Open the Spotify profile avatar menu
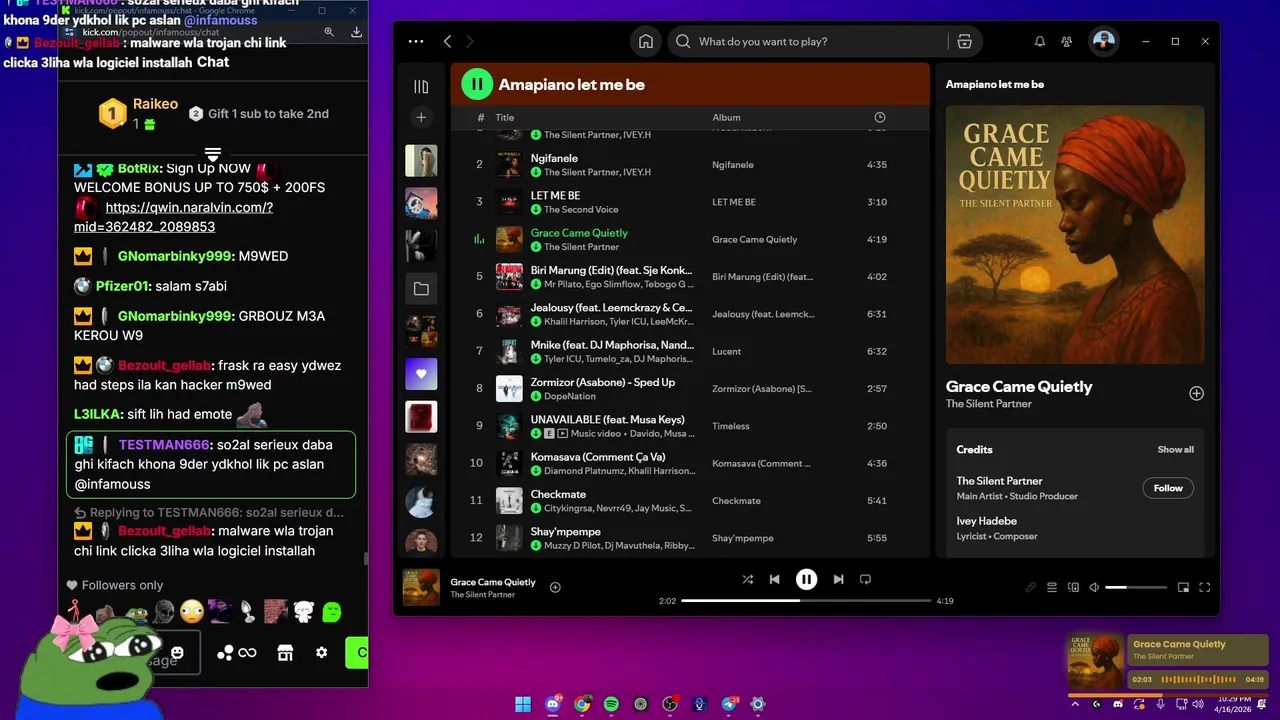 pos(1103,41)
